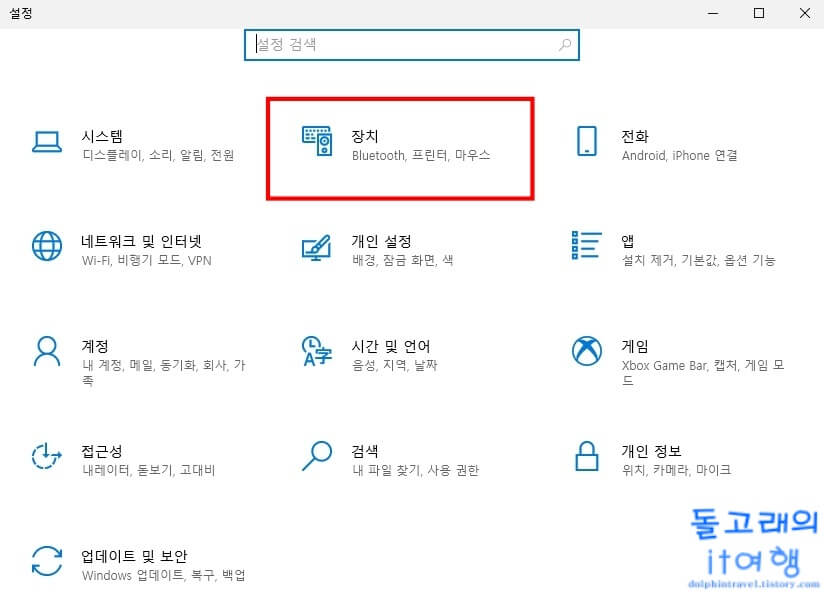The image size is (824, 603).
Task: Click text 'Android, iPhone 연결'
Action: 679,155
